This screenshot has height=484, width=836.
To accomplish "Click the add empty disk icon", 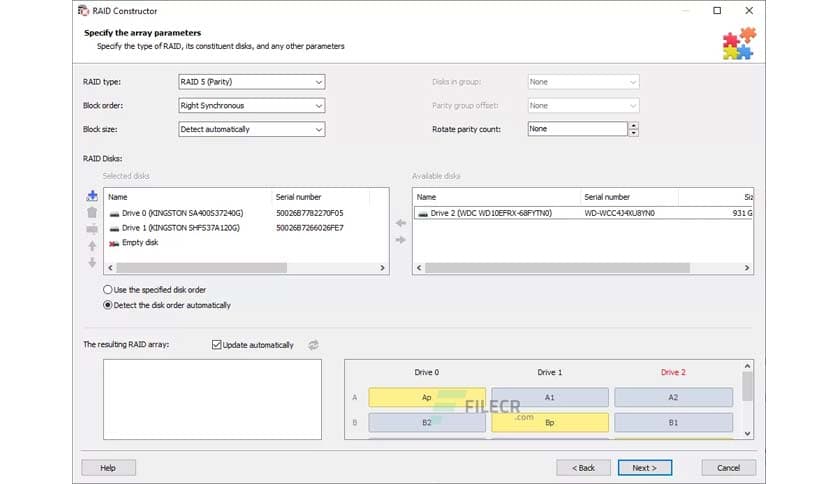I will point(92,229).
